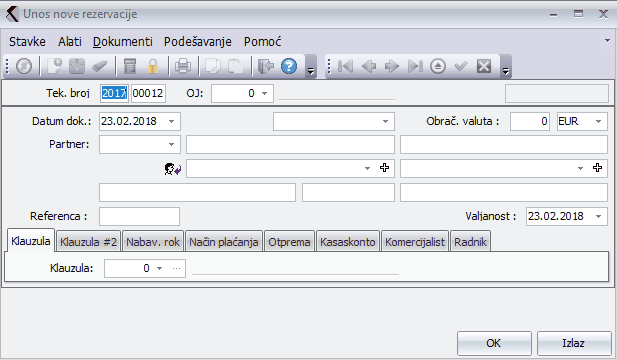Expand the right contact combo box arrow
This screenshot has height=360, width=617.
pyautogui.click(x=580, y=168)
